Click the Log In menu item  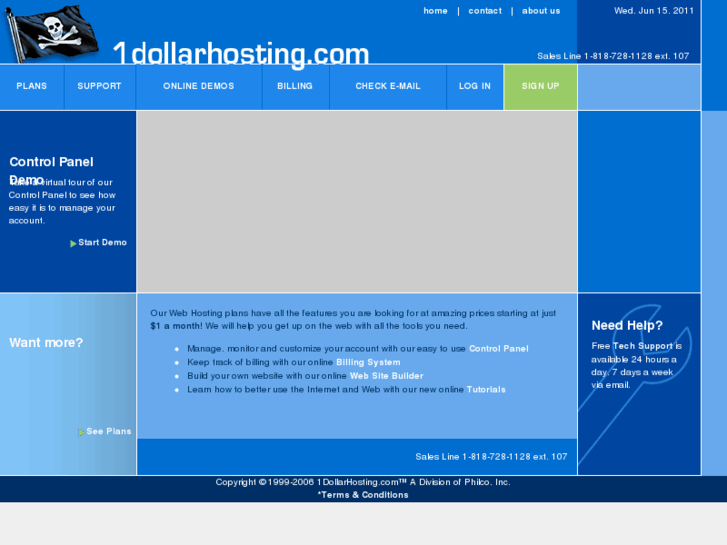(x=475, y=86)
